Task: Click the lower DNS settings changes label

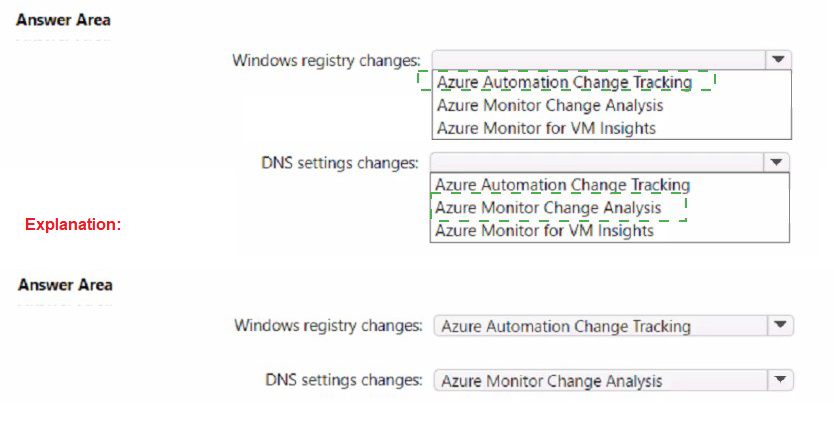Action: coord(343,380)
